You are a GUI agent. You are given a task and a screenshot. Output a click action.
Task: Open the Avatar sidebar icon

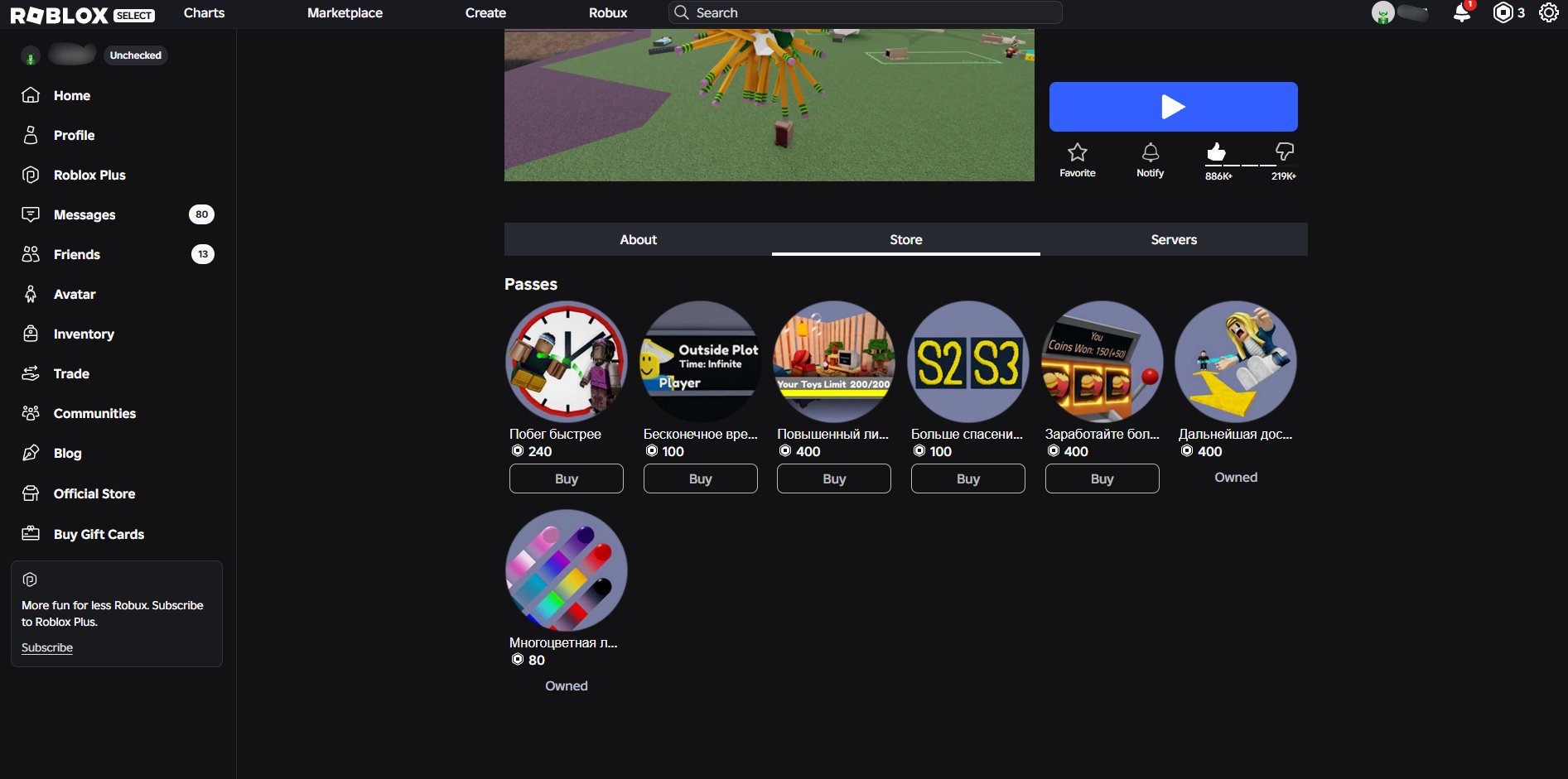[x=31, y=294]
